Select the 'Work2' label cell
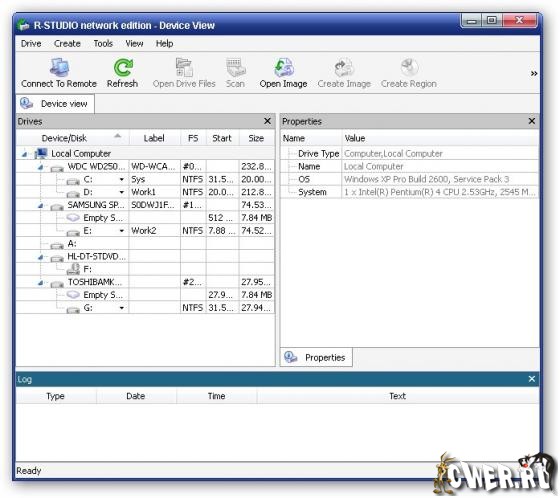The height and width of the screenshot is (498, 560). click(x=155, y=231)
